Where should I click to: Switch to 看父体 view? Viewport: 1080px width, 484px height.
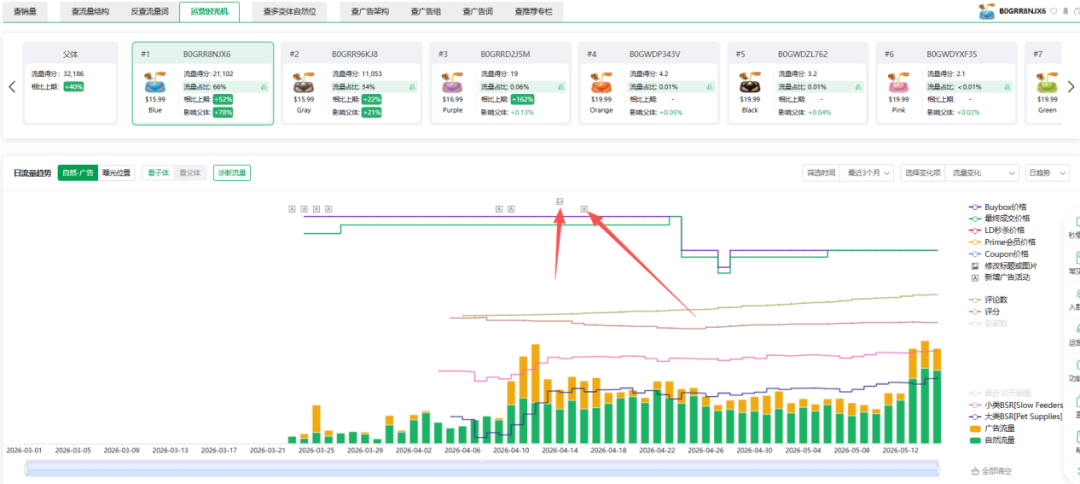click(x=189, y=173)
